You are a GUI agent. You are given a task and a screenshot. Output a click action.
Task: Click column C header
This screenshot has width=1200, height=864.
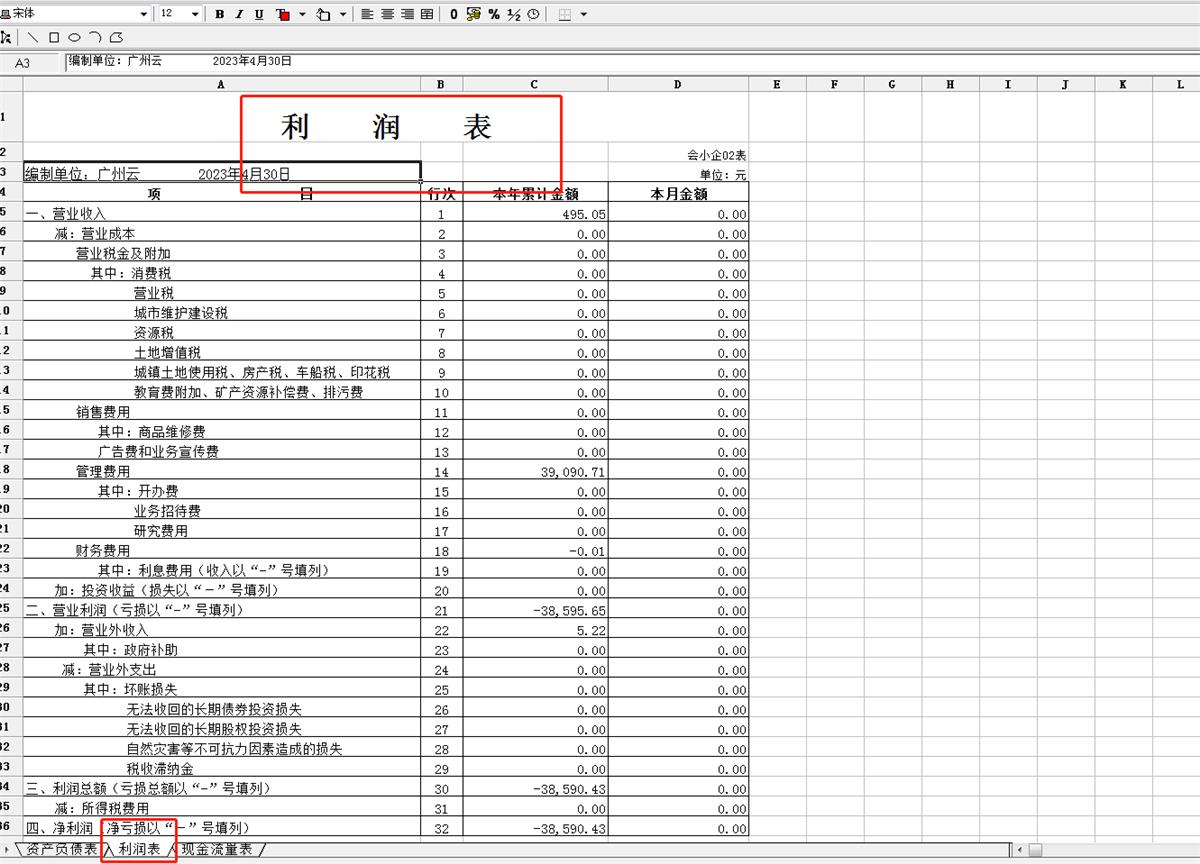[x=535, y=85]
